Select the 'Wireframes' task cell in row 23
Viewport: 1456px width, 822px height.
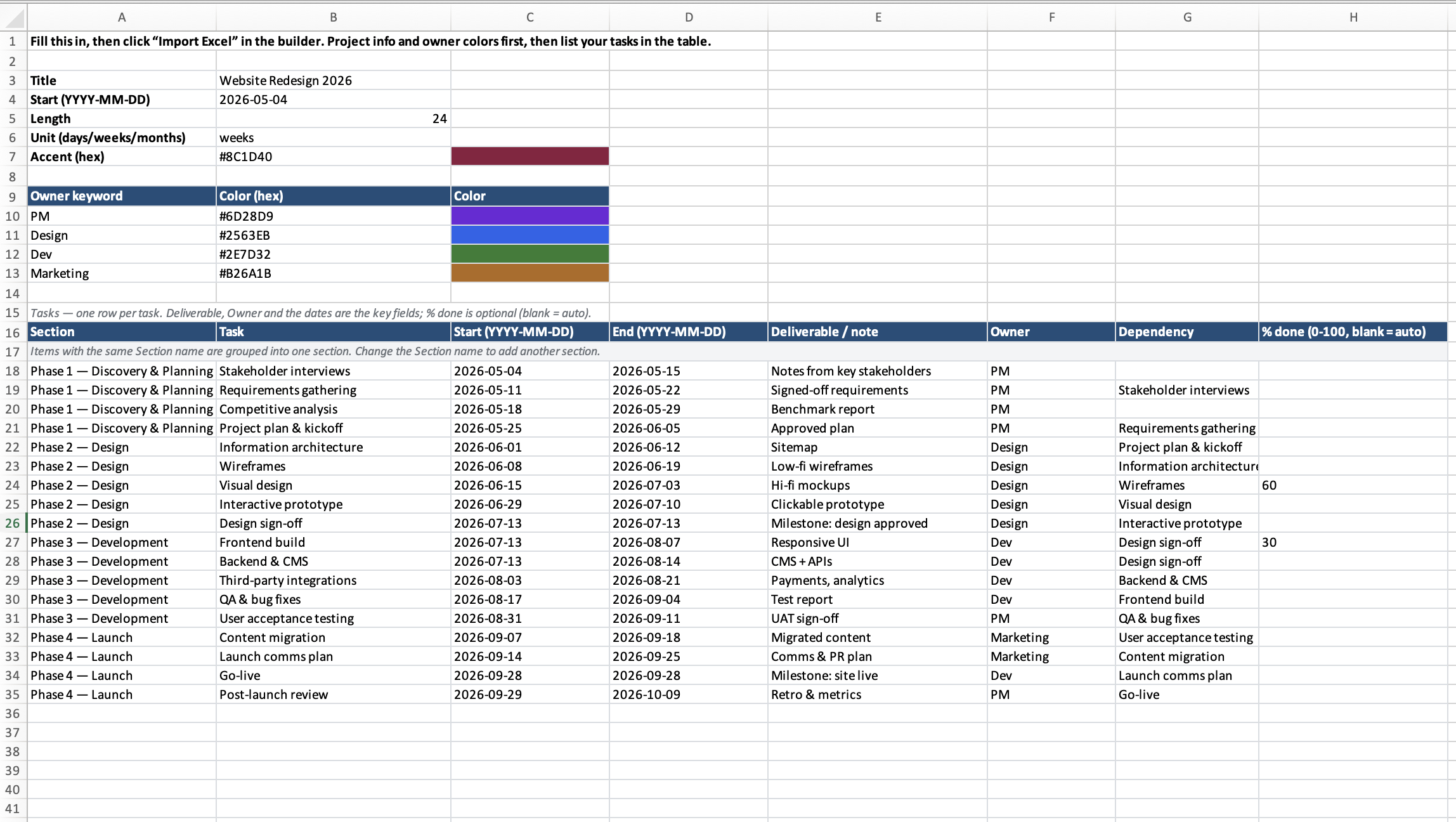tap(334, 466)
